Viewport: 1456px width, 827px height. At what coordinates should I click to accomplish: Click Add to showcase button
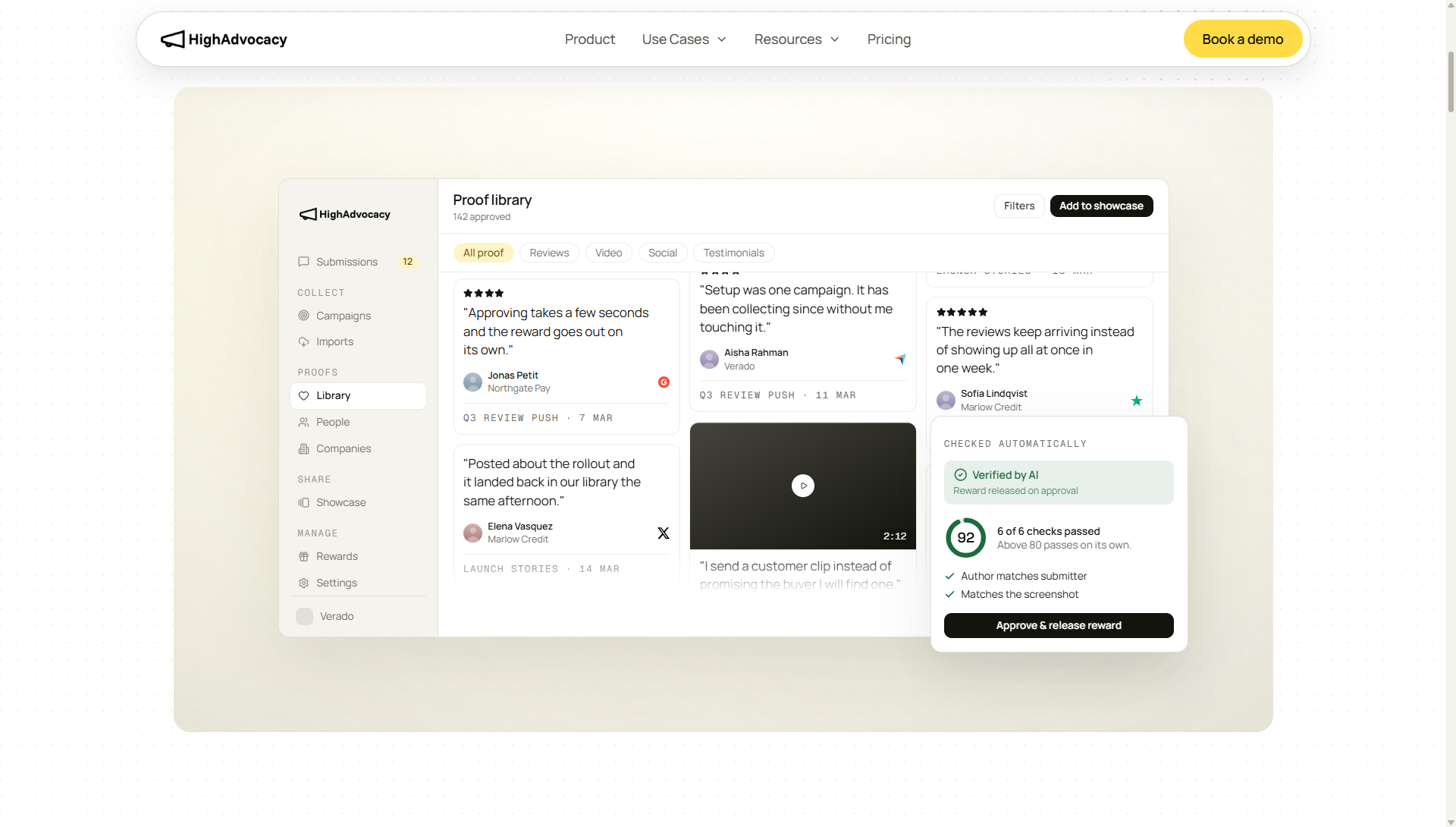(x=1101, y=206)
